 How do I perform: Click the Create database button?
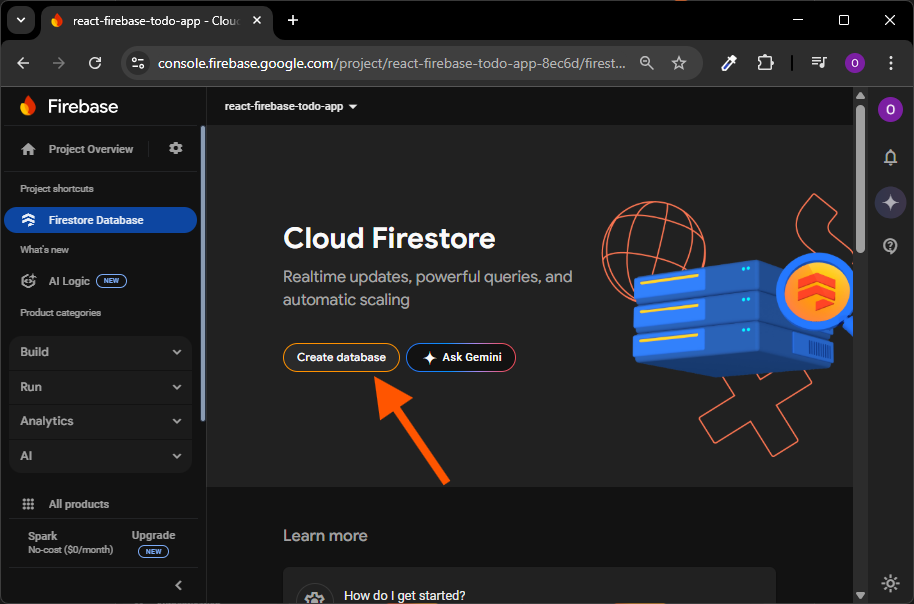(341, 357)
